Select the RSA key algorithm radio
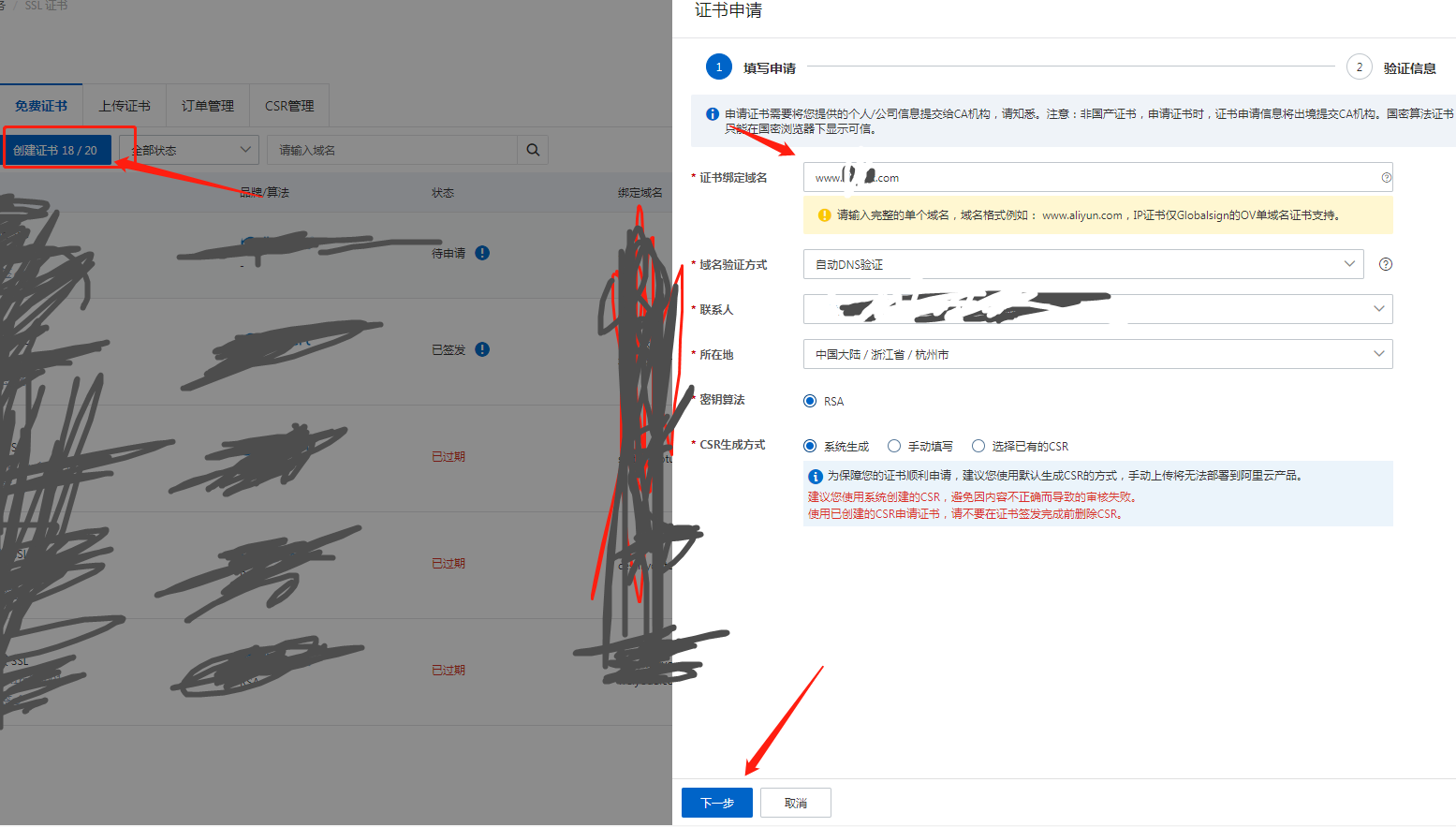 point(809,400)
